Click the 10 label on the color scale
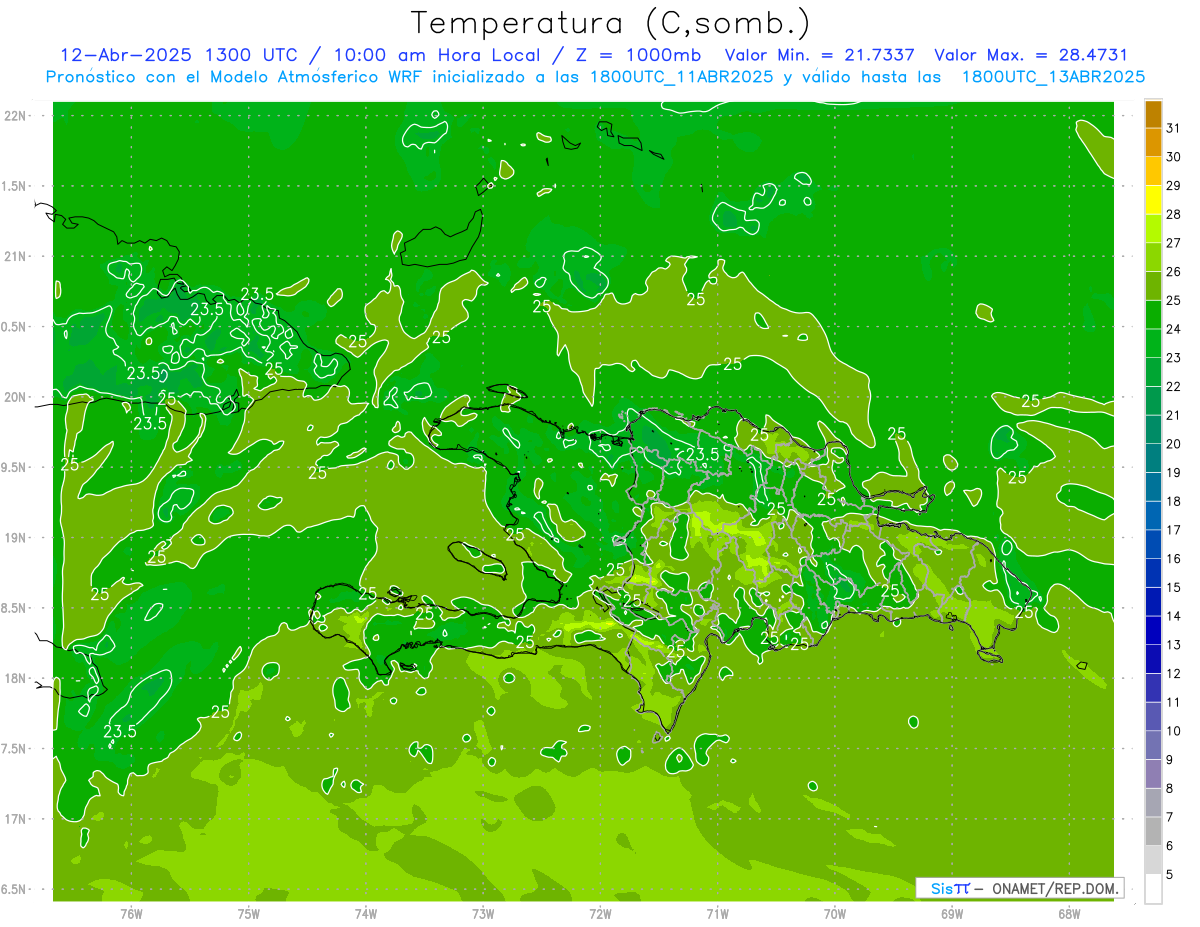1200x927 pixels. 1174,731
